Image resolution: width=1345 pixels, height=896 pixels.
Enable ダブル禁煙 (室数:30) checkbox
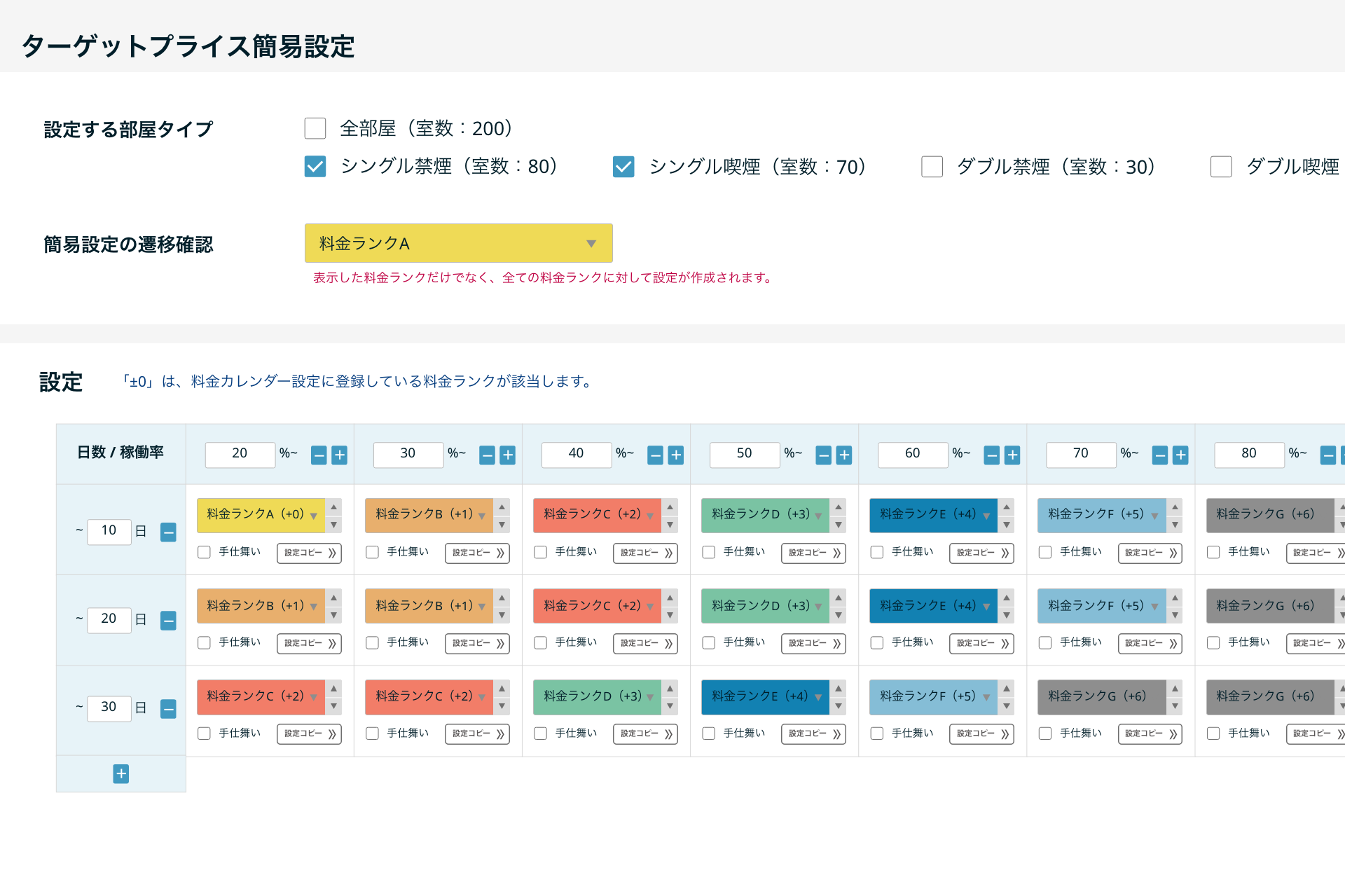[932, 167]
